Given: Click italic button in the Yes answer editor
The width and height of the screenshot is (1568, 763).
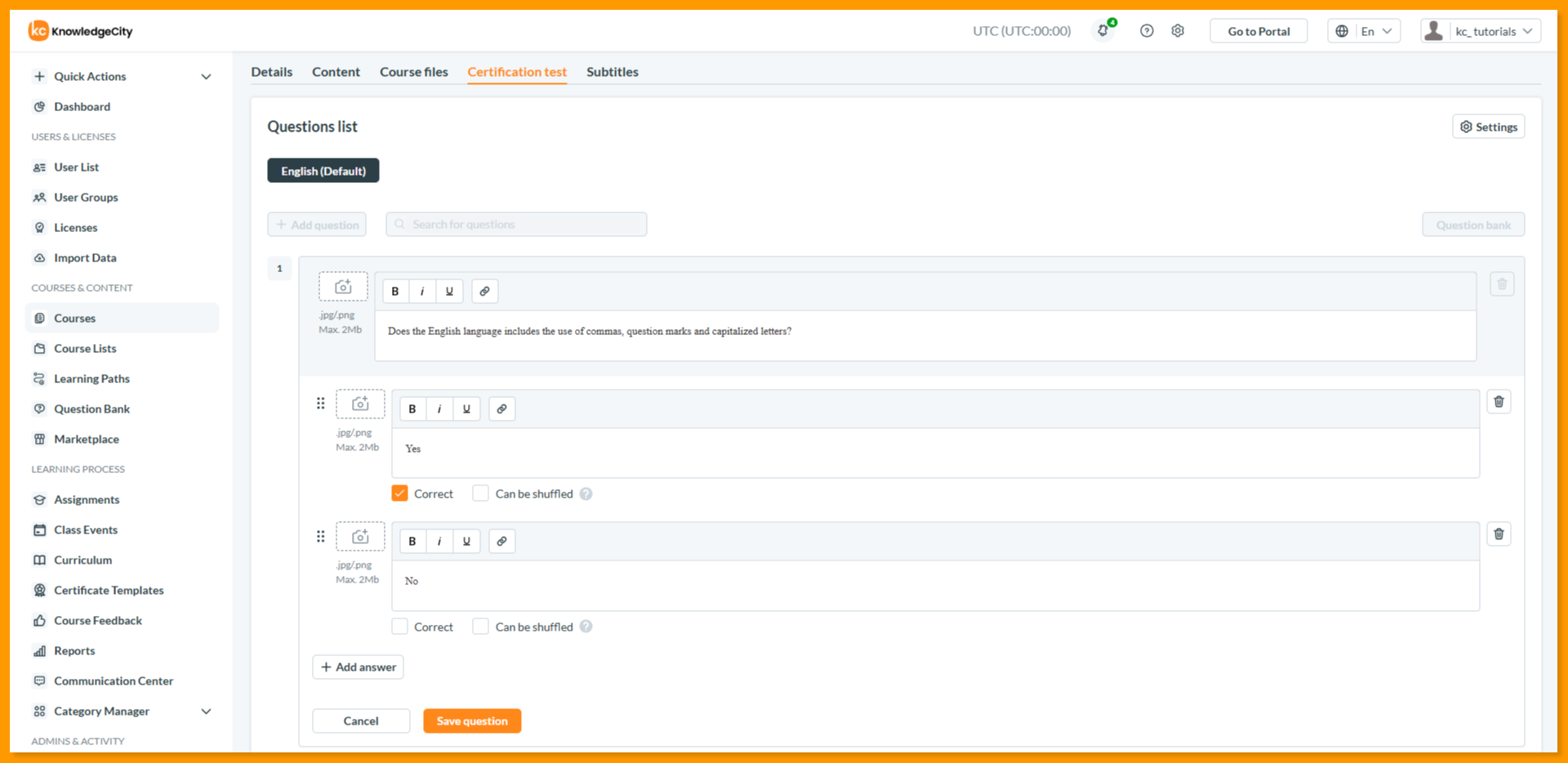Looking at the screenshot, I should click(x=439, y=408).
